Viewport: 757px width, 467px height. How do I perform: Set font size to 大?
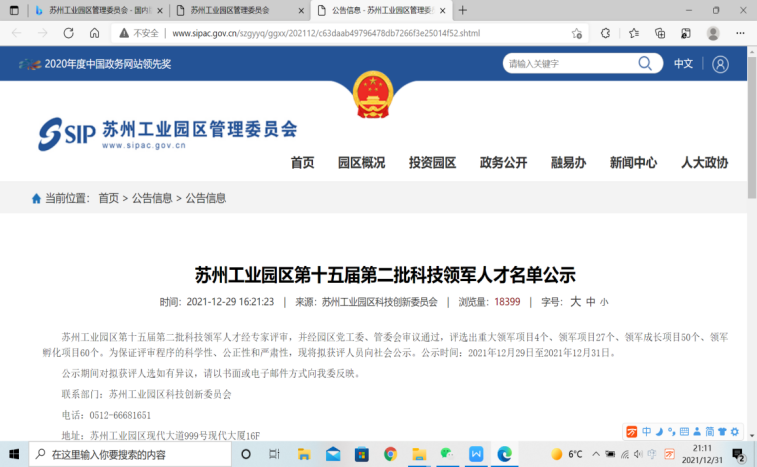point(575,302)
